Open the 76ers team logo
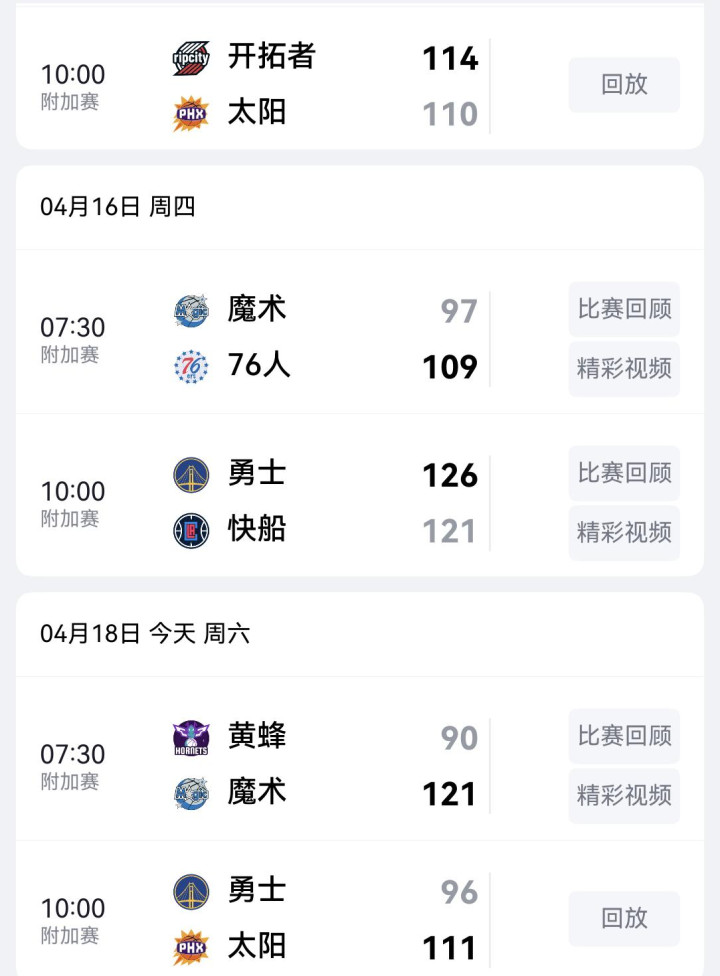The image size is (720, 976). coord(191,367)
